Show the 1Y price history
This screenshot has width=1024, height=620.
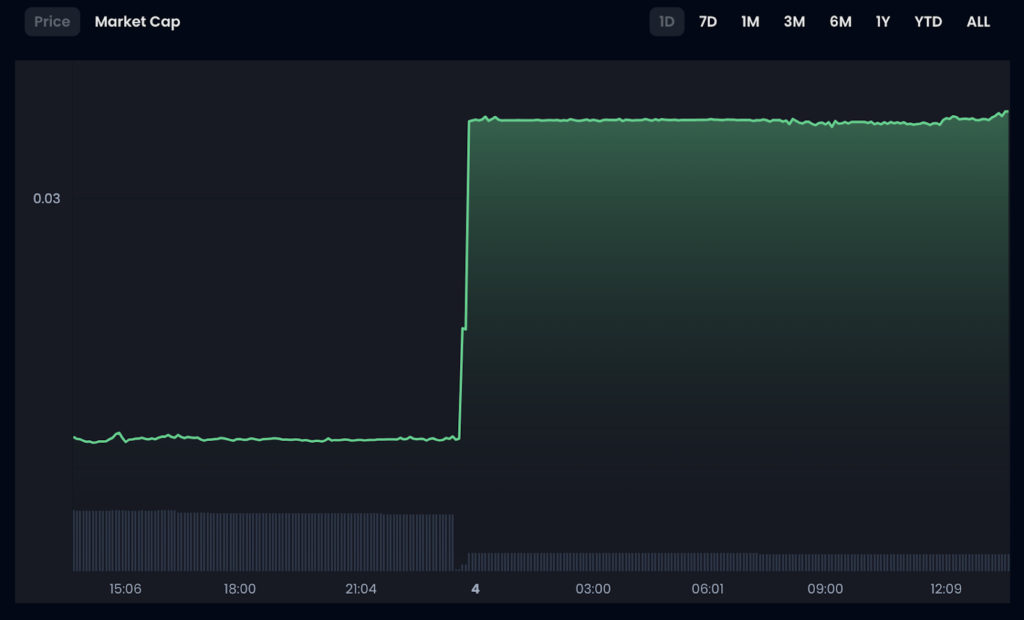tap(882, 21)
